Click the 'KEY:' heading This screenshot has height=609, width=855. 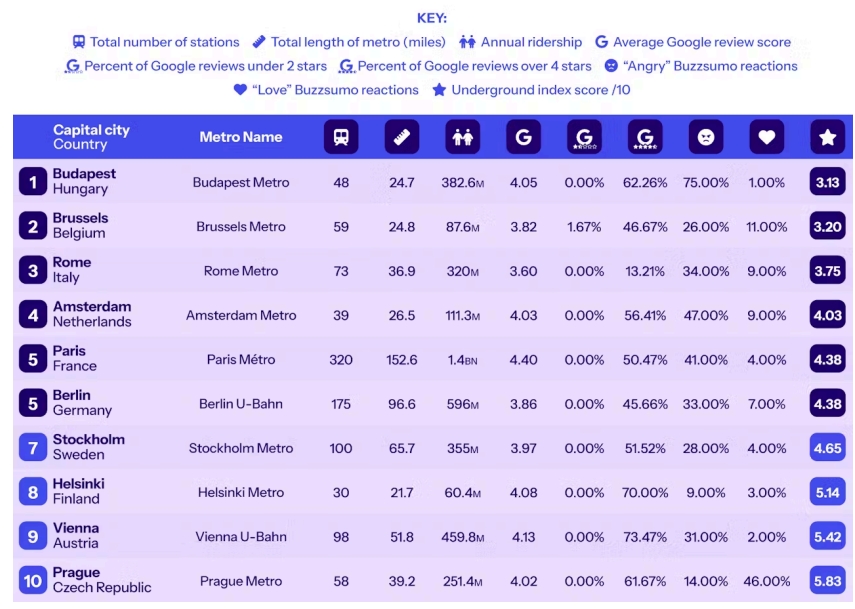(432, 18)
